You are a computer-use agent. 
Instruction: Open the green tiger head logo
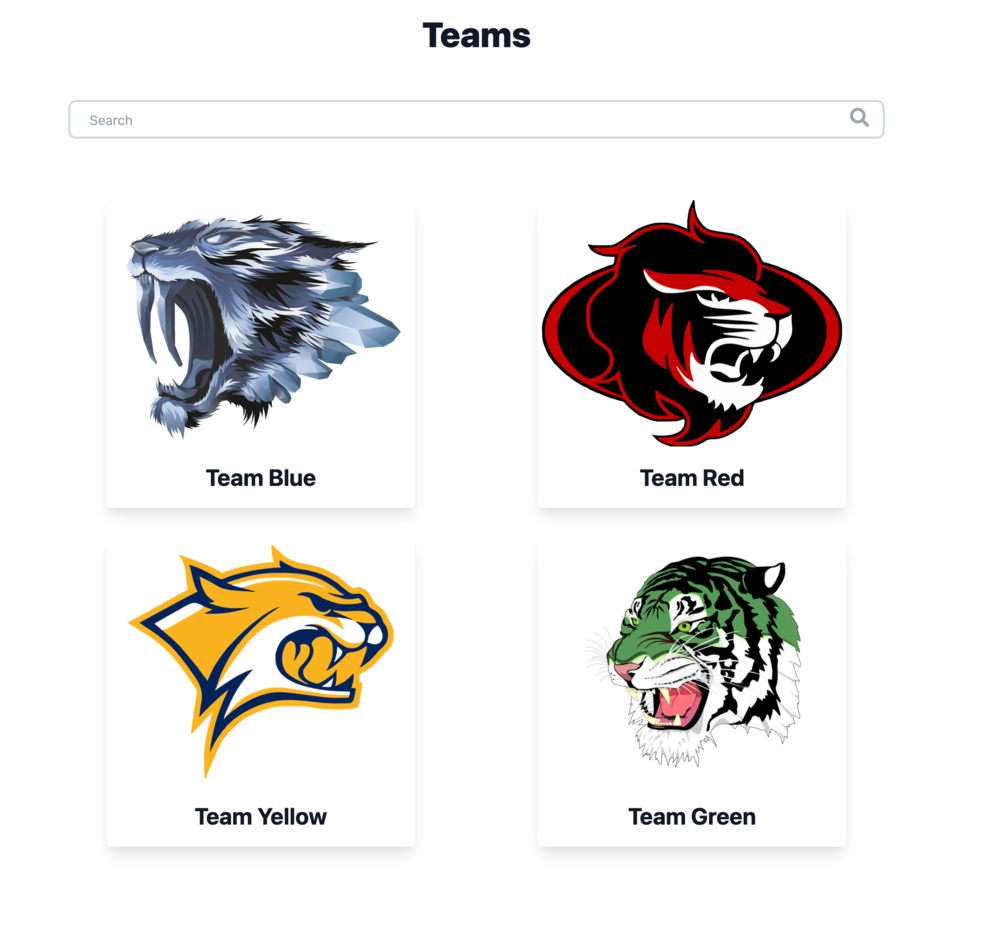point(692,660)
